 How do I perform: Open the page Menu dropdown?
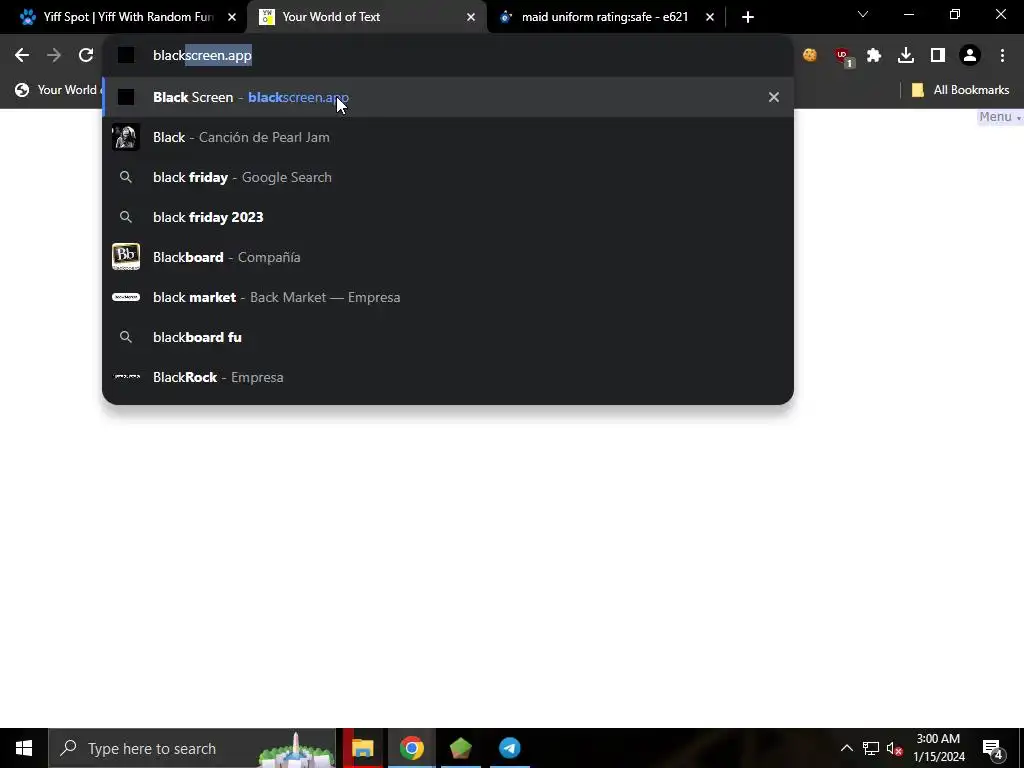click(999, 117)
